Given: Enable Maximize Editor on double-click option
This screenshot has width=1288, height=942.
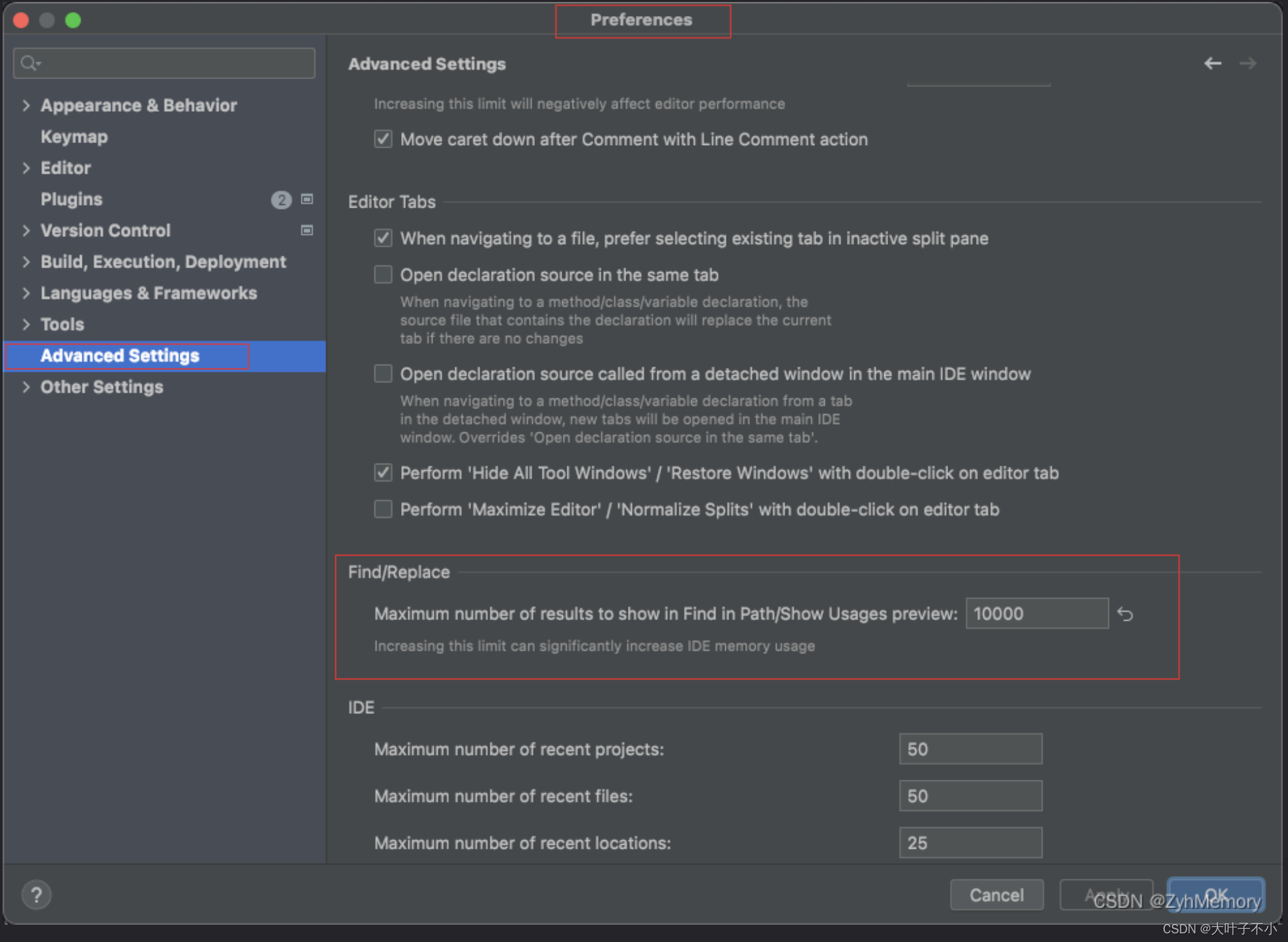Looking at the screenshot, I should [x=383, y=510].
